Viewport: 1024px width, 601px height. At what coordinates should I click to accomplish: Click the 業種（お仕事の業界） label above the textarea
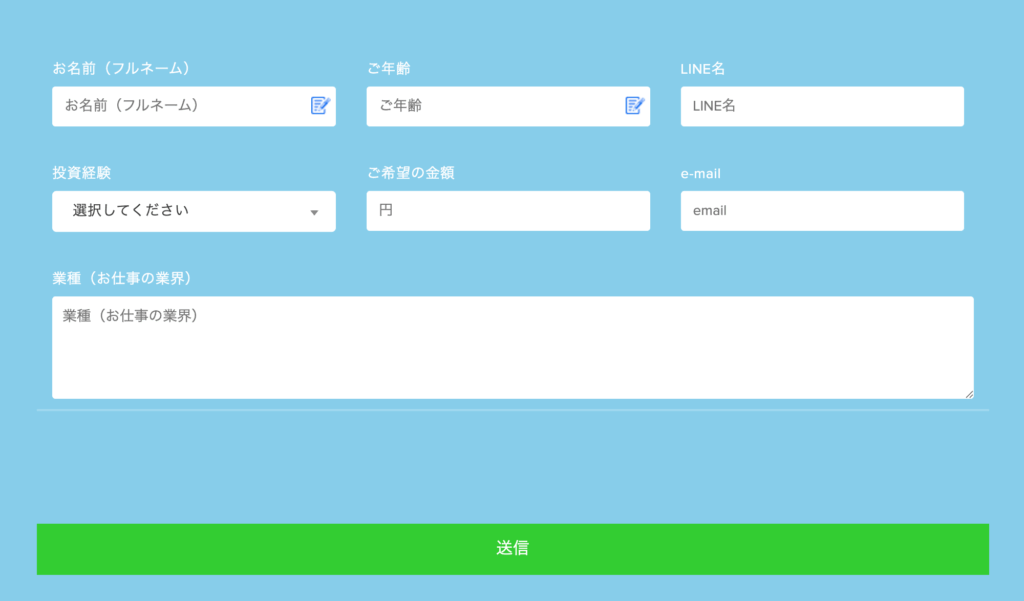point(122,278)
